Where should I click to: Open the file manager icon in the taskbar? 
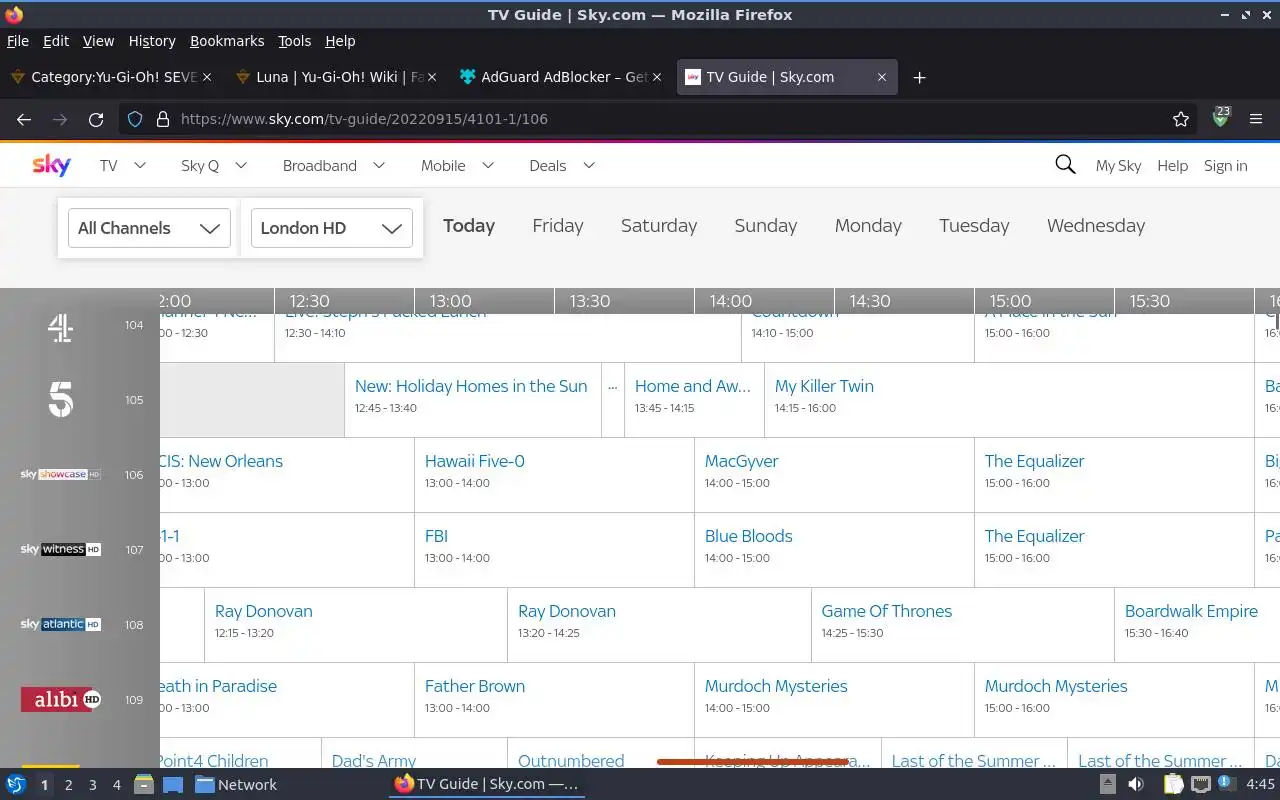click(x=143, y=784)
